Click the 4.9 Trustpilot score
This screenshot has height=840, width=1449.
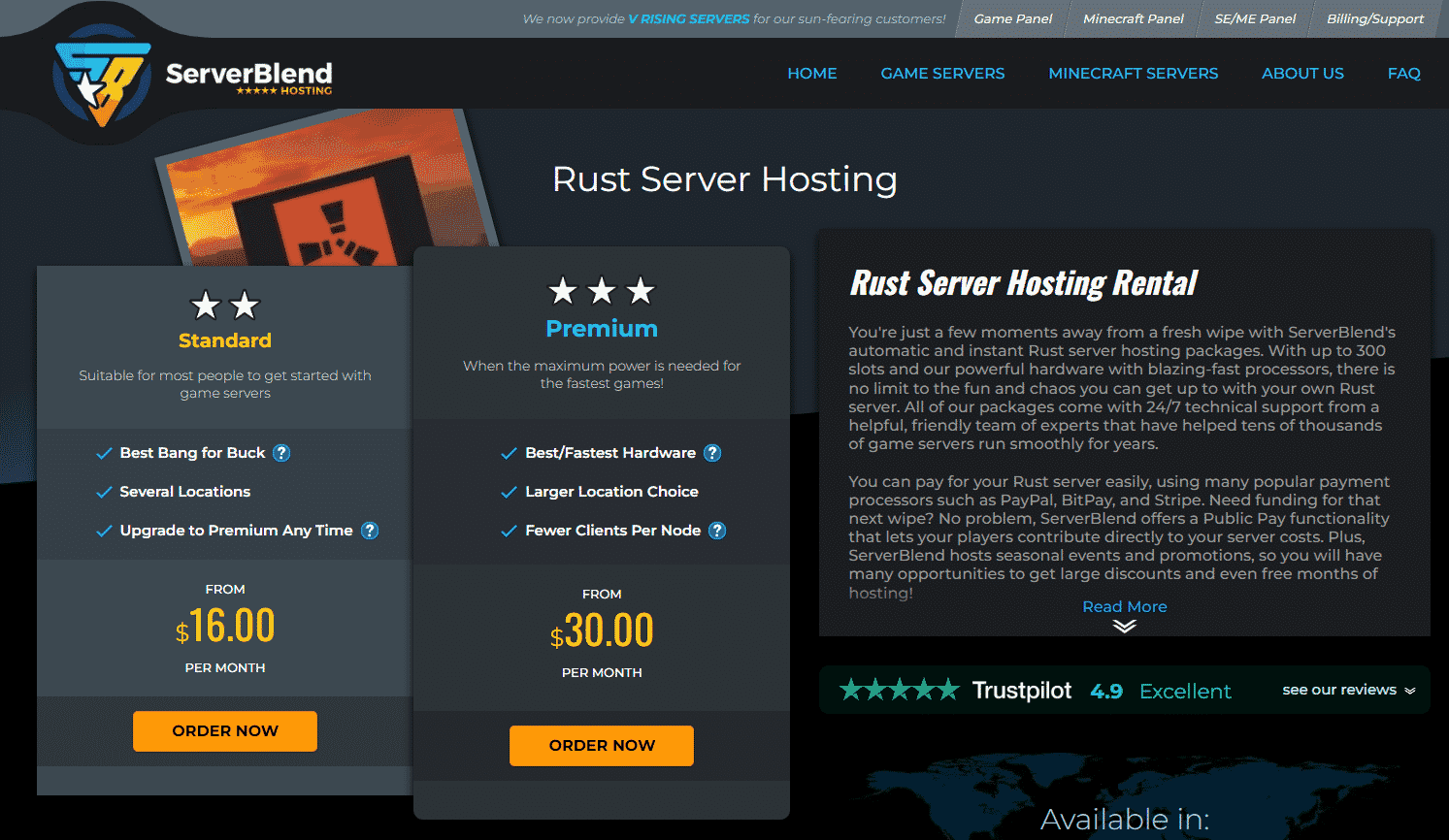point(1106,691)
